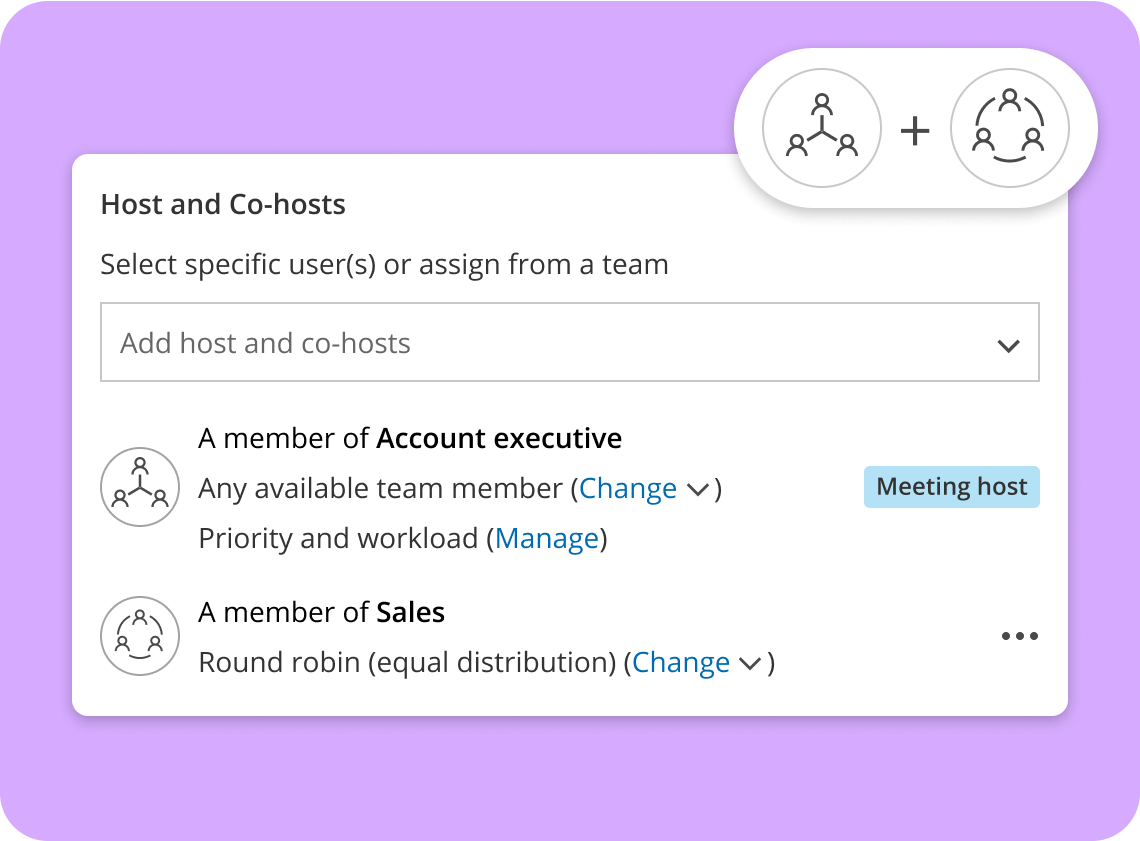Viewport: 1140px width, 841px height.
Task: Open the Add host and co-hosts dropdown
Action: (569, 342)
